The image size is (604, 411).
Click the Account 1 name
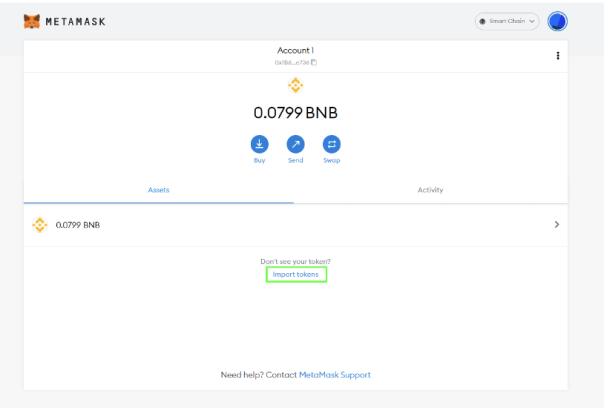coord(295,50)
